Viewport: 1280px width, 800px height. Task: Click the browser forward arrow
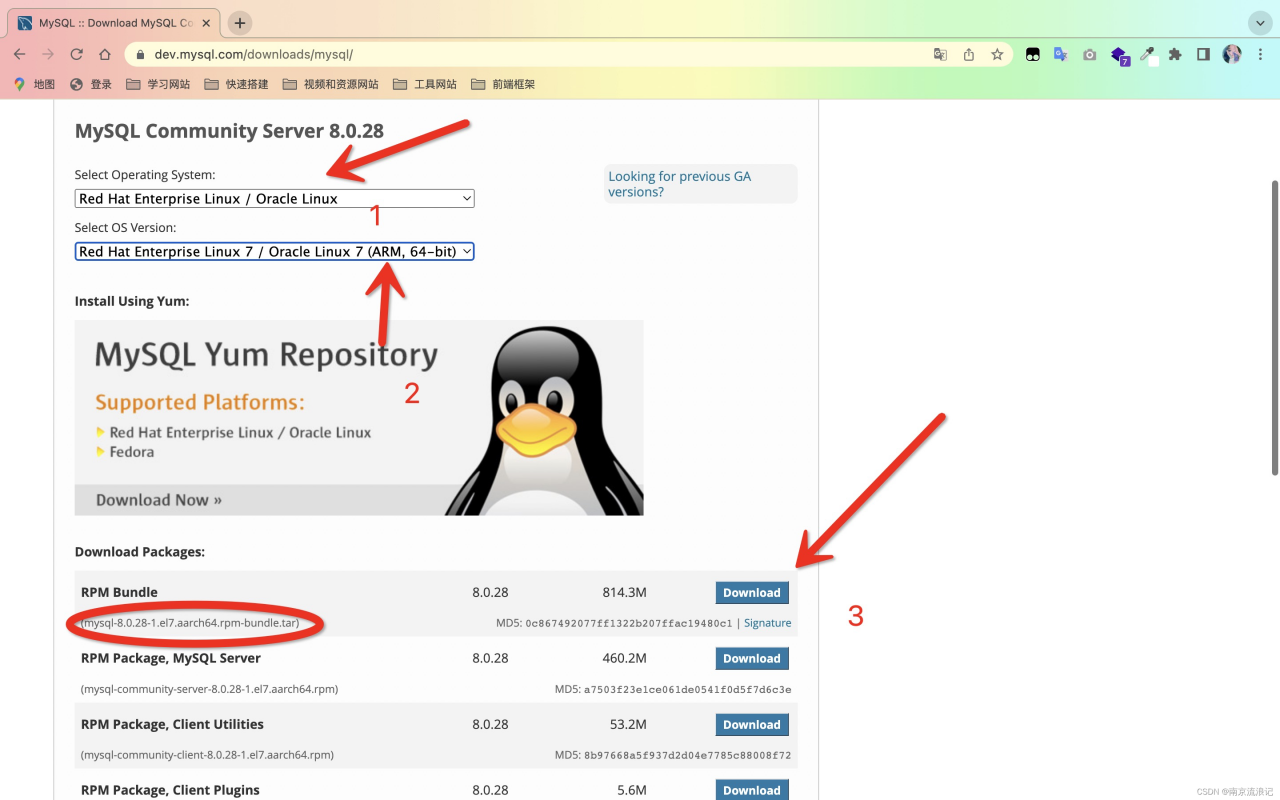48,54
